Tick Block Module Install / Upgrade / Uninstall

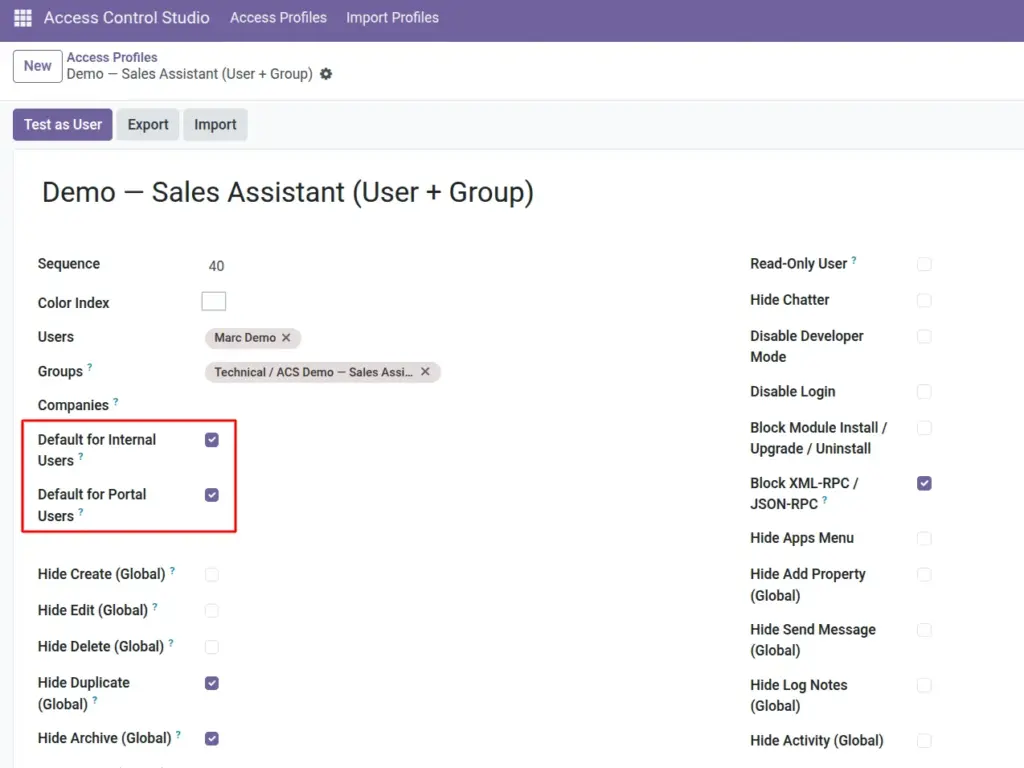(x=924, y=428)
